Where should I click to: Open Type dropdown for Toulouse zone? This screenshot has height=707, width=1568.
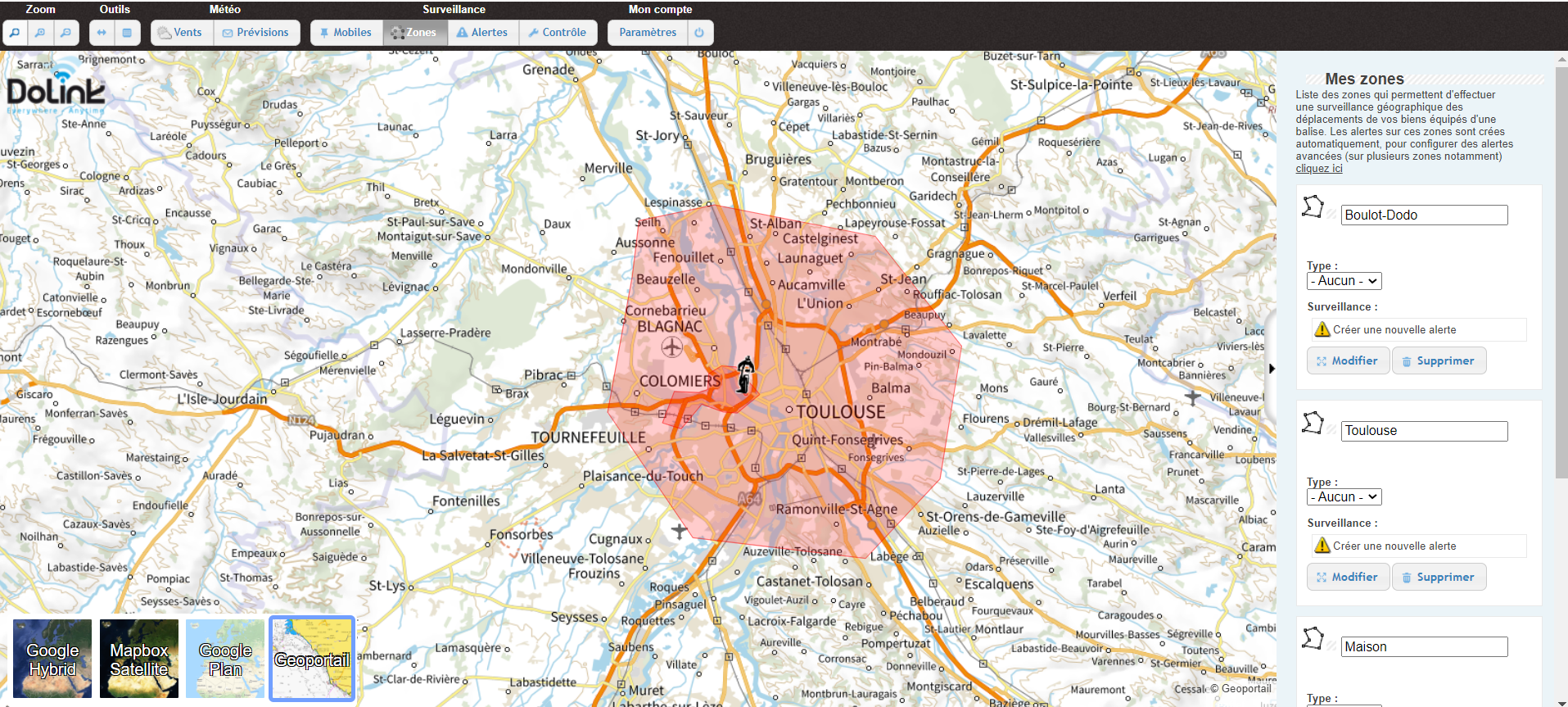pyautogui.click(x=1344, y=497)
